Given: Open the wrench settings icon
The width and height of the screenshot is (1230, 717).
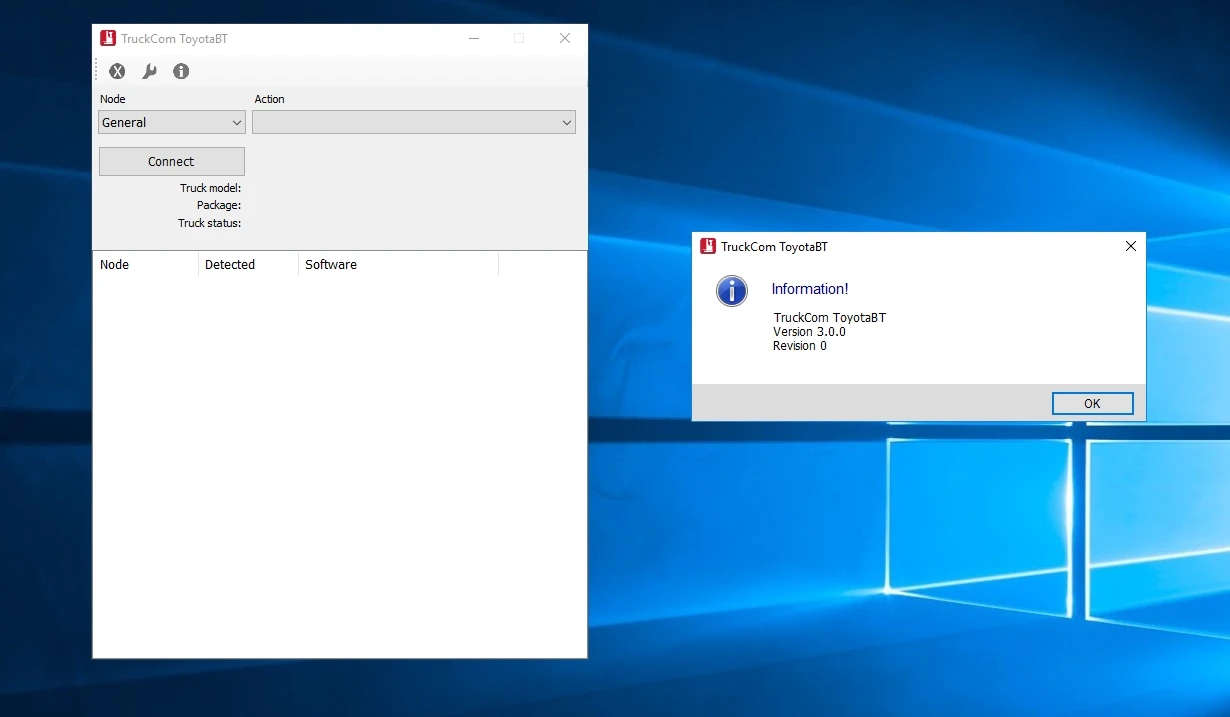Looking at the screenshot, I should click(149, 71).
